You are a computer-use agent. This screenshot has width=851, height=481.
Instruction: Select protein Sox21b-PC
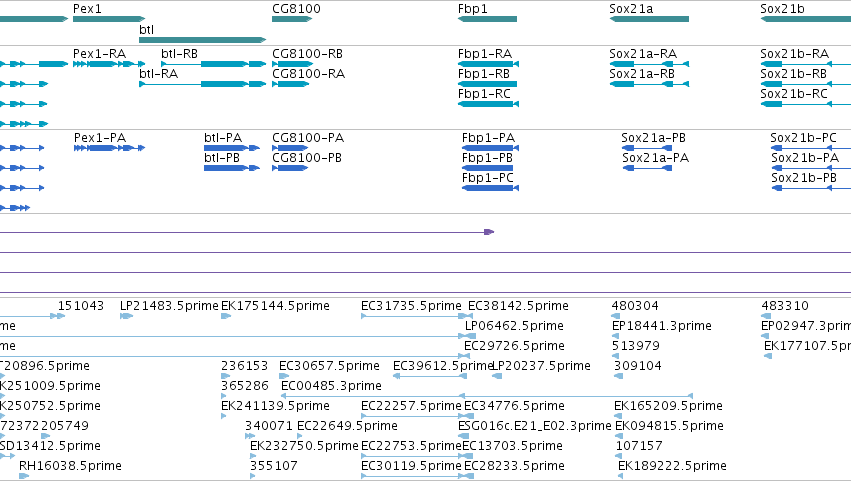click(803, 138)
